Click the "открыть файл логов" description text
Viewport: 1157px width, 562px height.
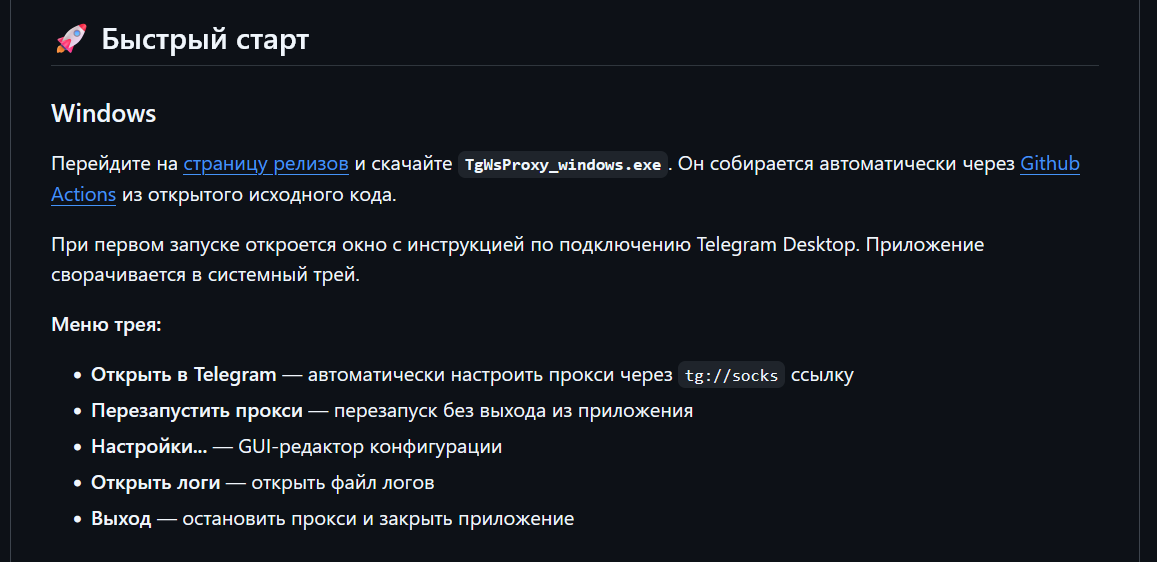pos(343,483)
